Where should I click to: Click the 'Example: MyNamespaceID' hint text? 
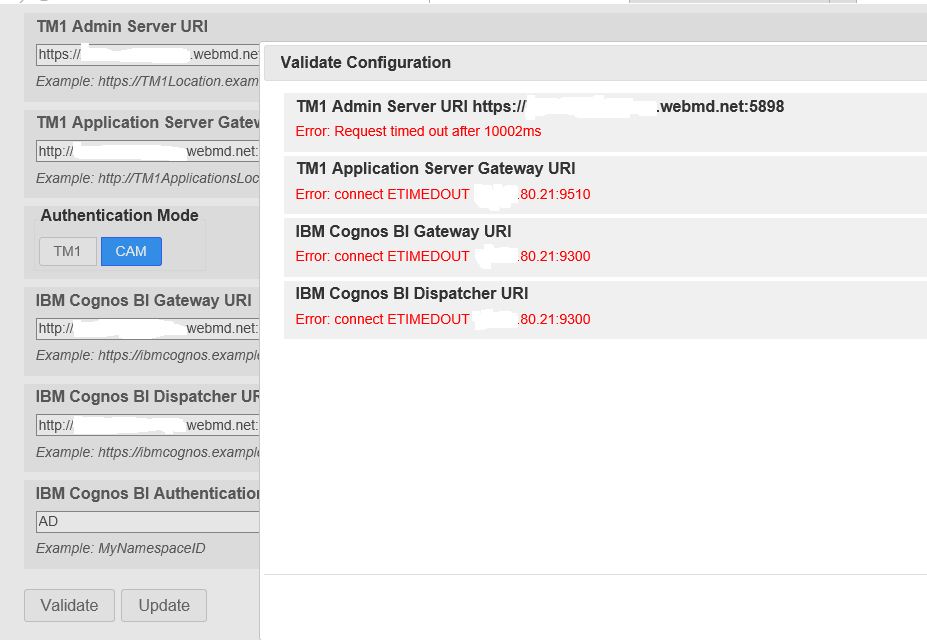(x=121, y=548)
